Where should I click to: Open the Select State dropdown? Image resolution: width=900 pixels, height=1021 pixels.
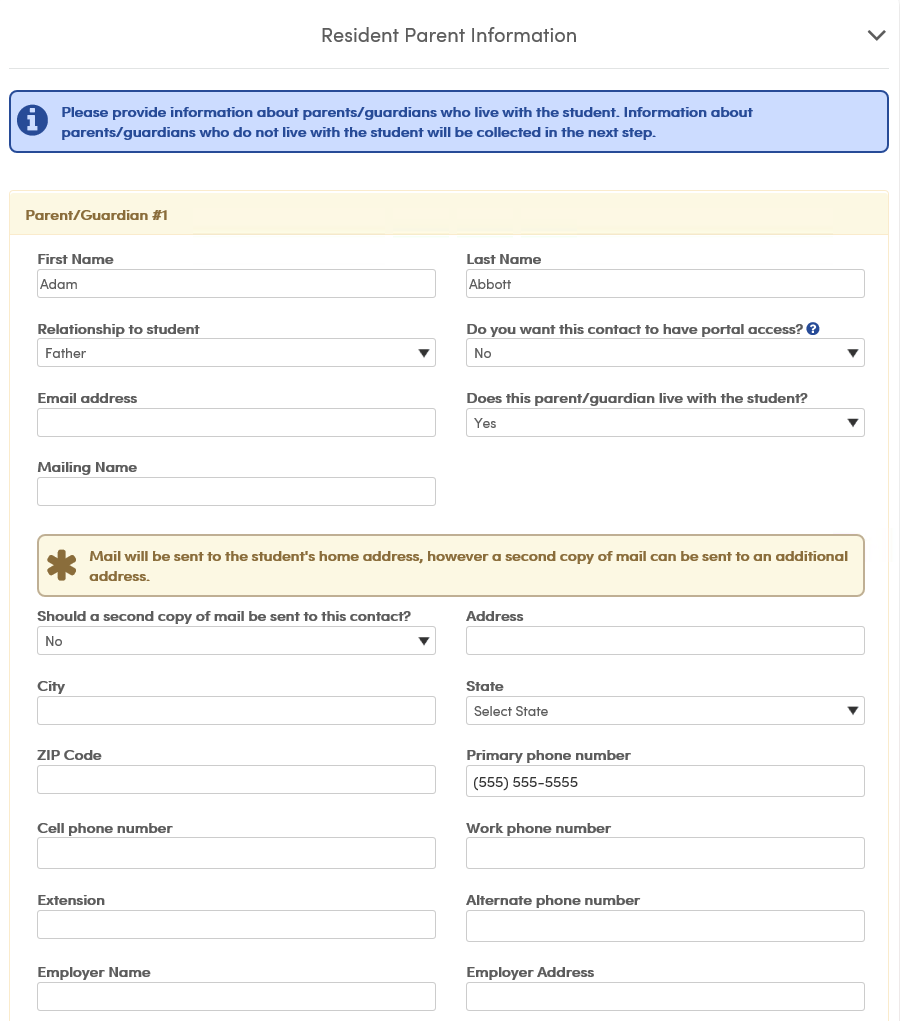tap(665, 710)
